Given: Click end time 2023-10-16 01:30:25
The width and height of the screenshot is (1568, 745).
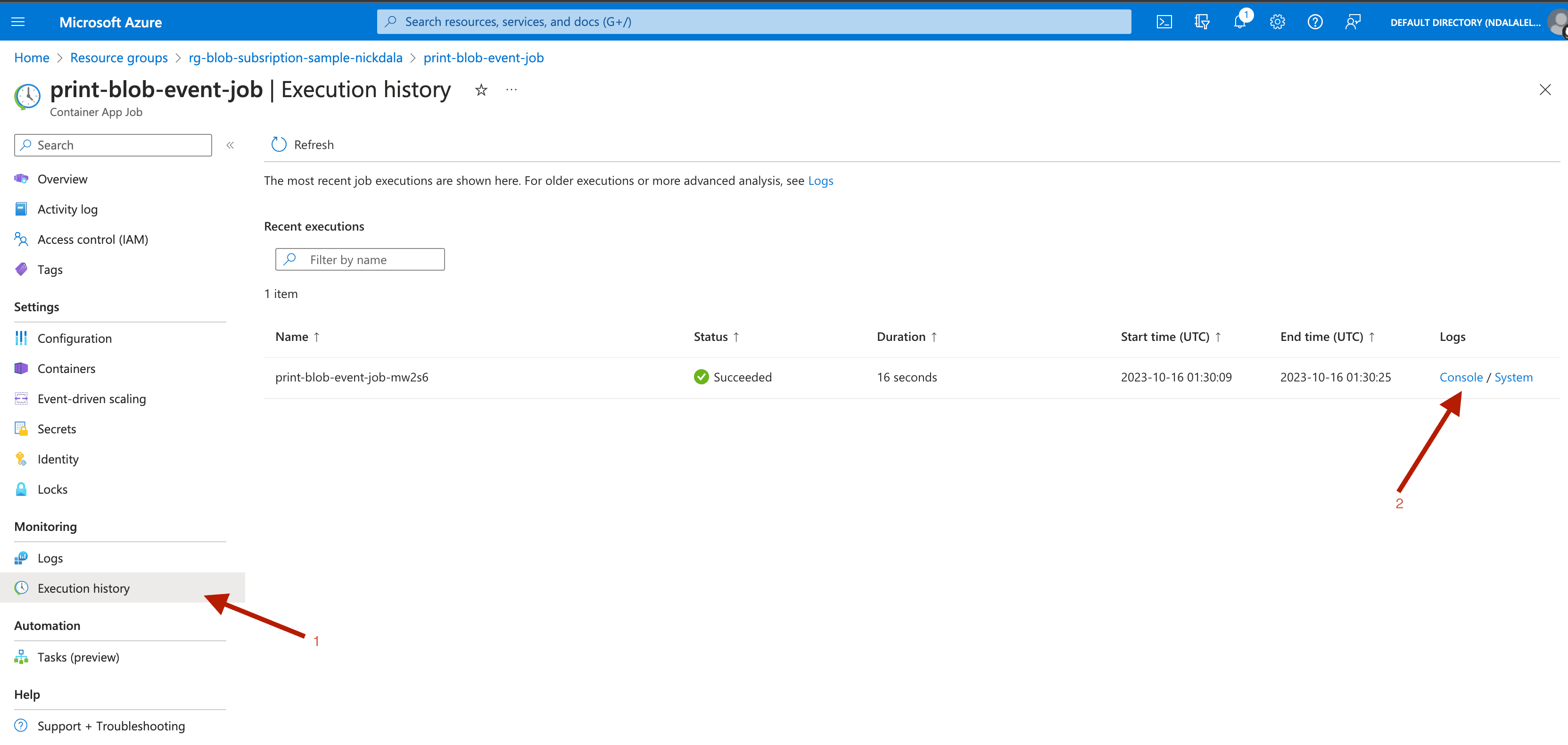Looking at the screenshot, I should tap(1336, 377).
